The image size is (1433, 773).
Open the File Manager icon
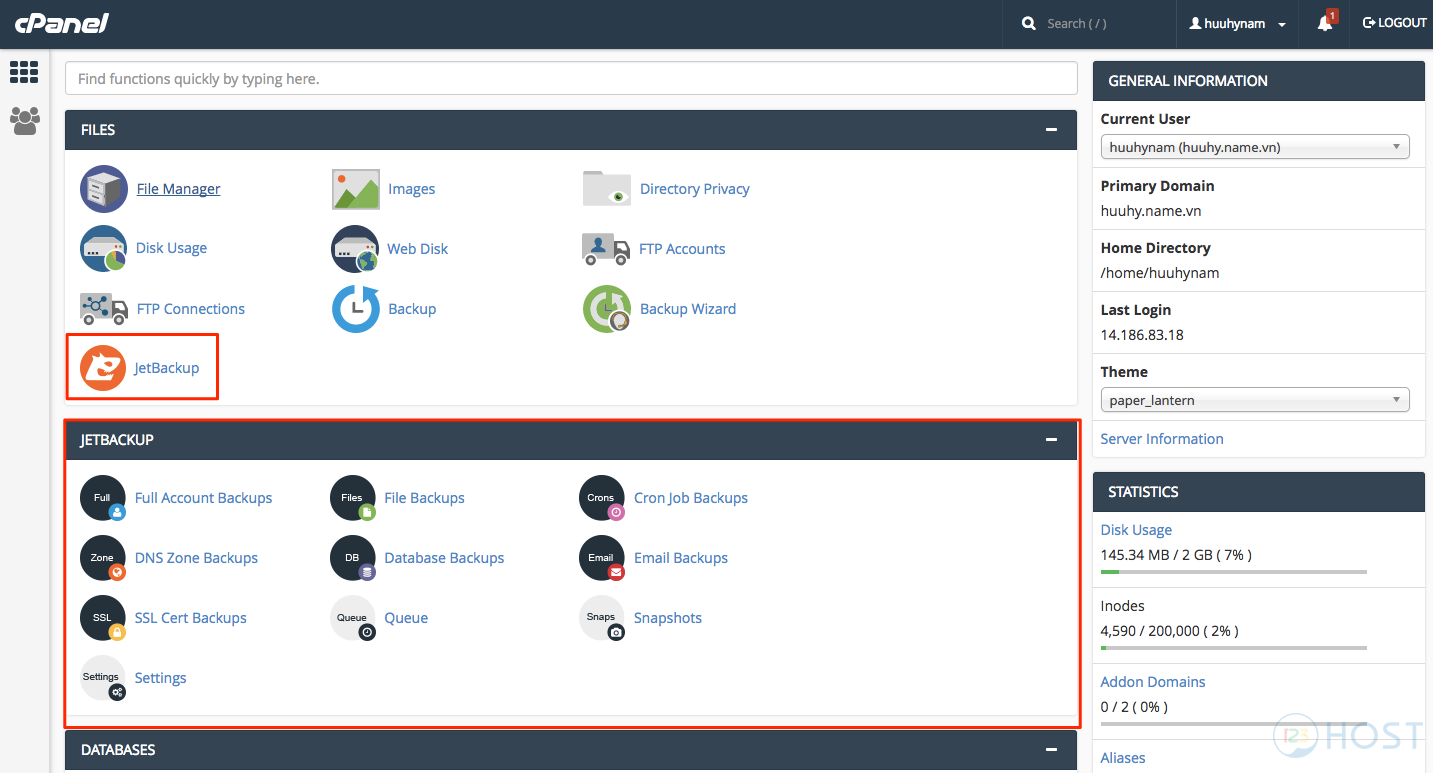click(x=104, y=189)
